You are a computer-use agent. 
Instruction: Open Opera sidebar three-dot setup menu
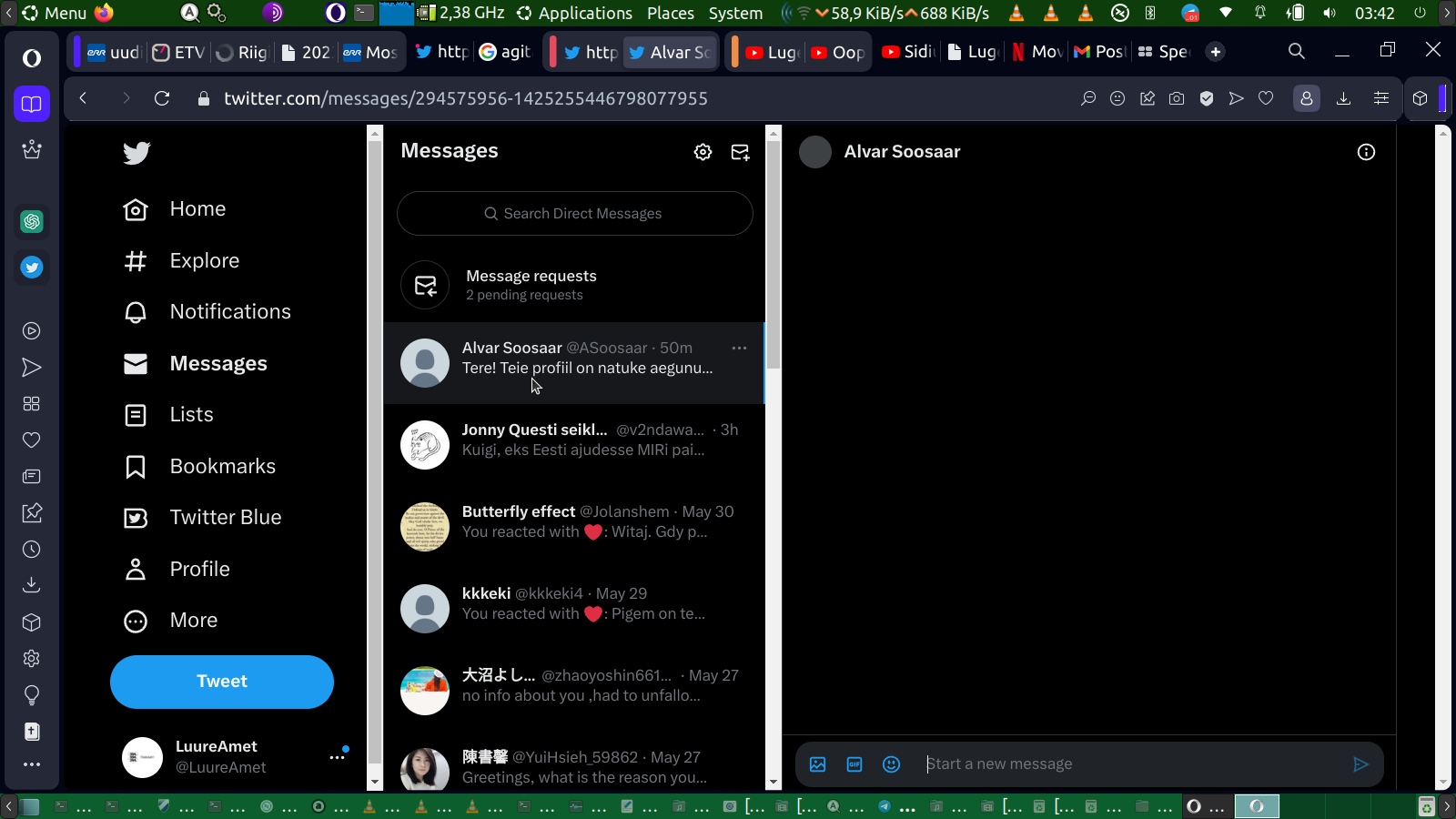(32, 764)
